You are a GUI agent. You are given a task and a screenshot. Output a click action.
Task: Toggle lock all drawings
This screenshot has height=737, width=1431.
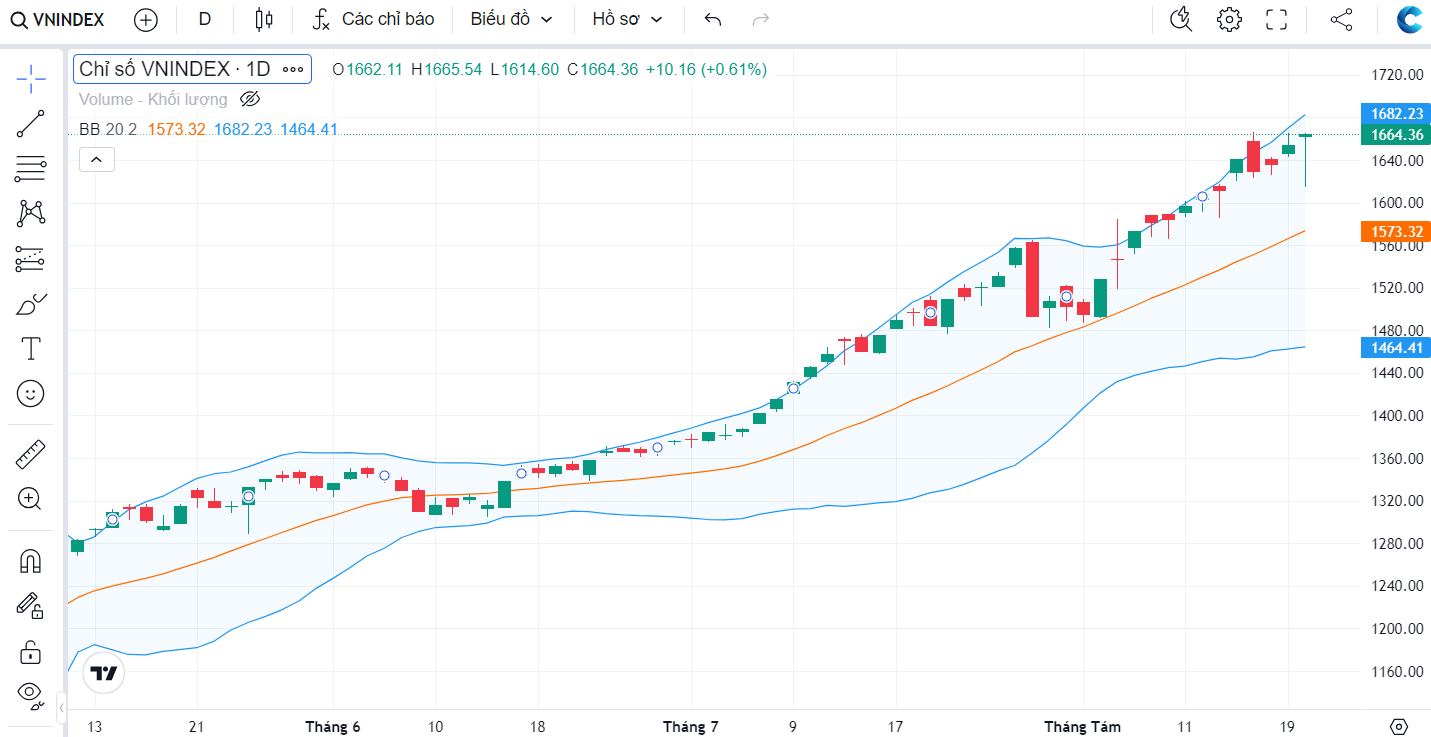click(31, 651)
